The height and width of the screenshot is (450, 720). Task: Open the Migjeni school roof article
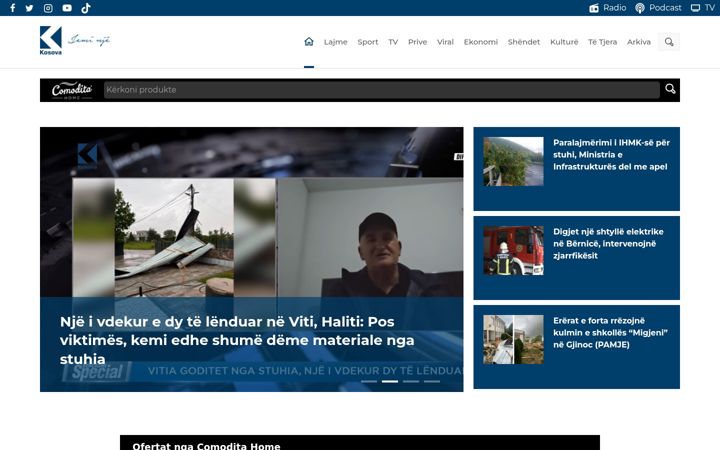click(610, 332)
